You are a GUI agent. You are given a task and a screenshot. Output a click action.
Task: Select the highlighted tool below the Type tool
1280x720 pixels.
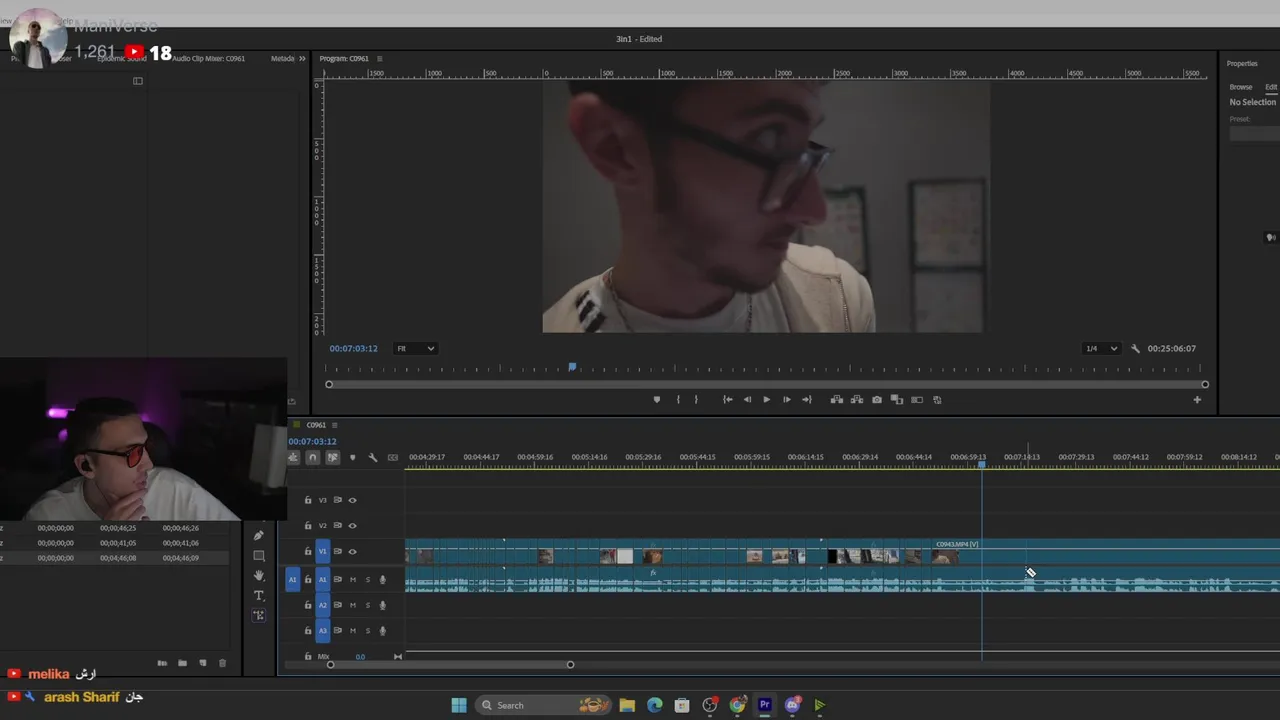click(x=259, y=615)
